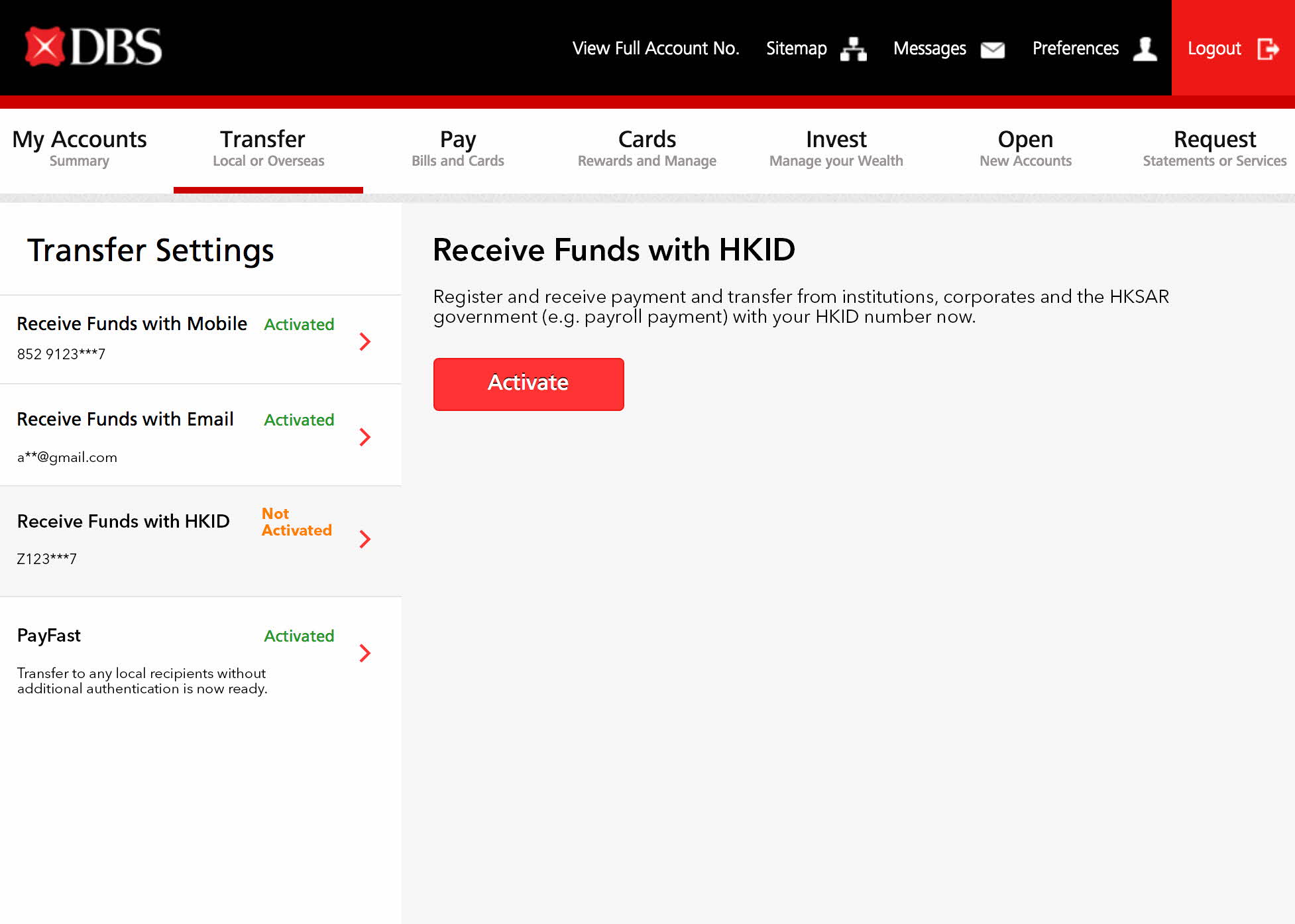
Task: Click the Preferences user icon
Action: [x=1145, y=49]
